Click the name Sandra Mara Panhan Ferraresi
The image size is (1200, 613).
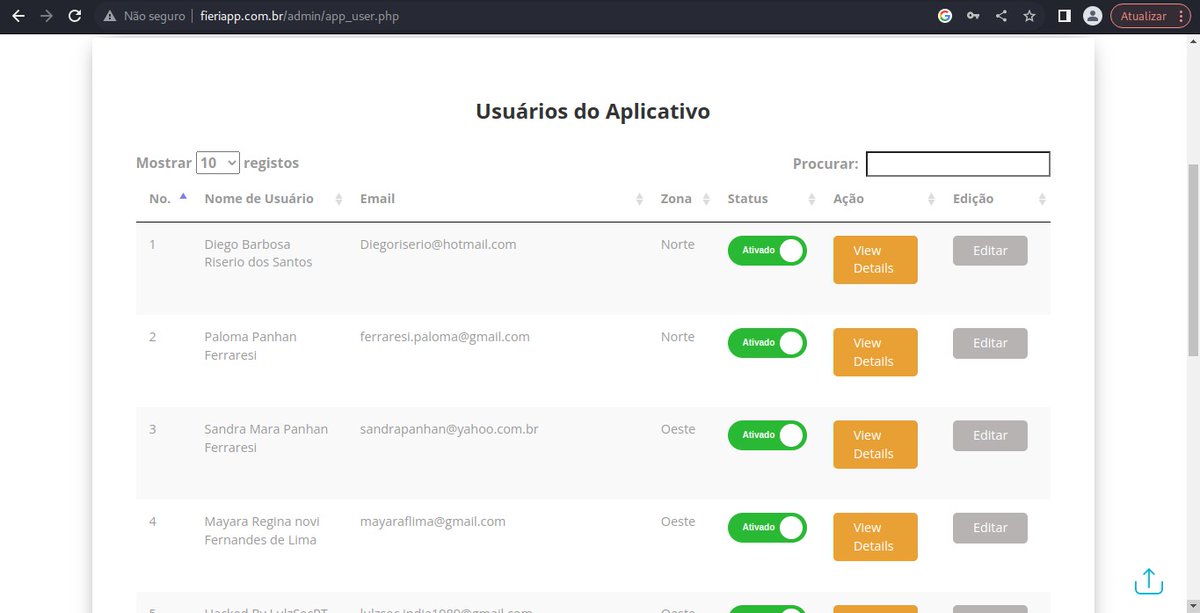(x=266, y=438)
